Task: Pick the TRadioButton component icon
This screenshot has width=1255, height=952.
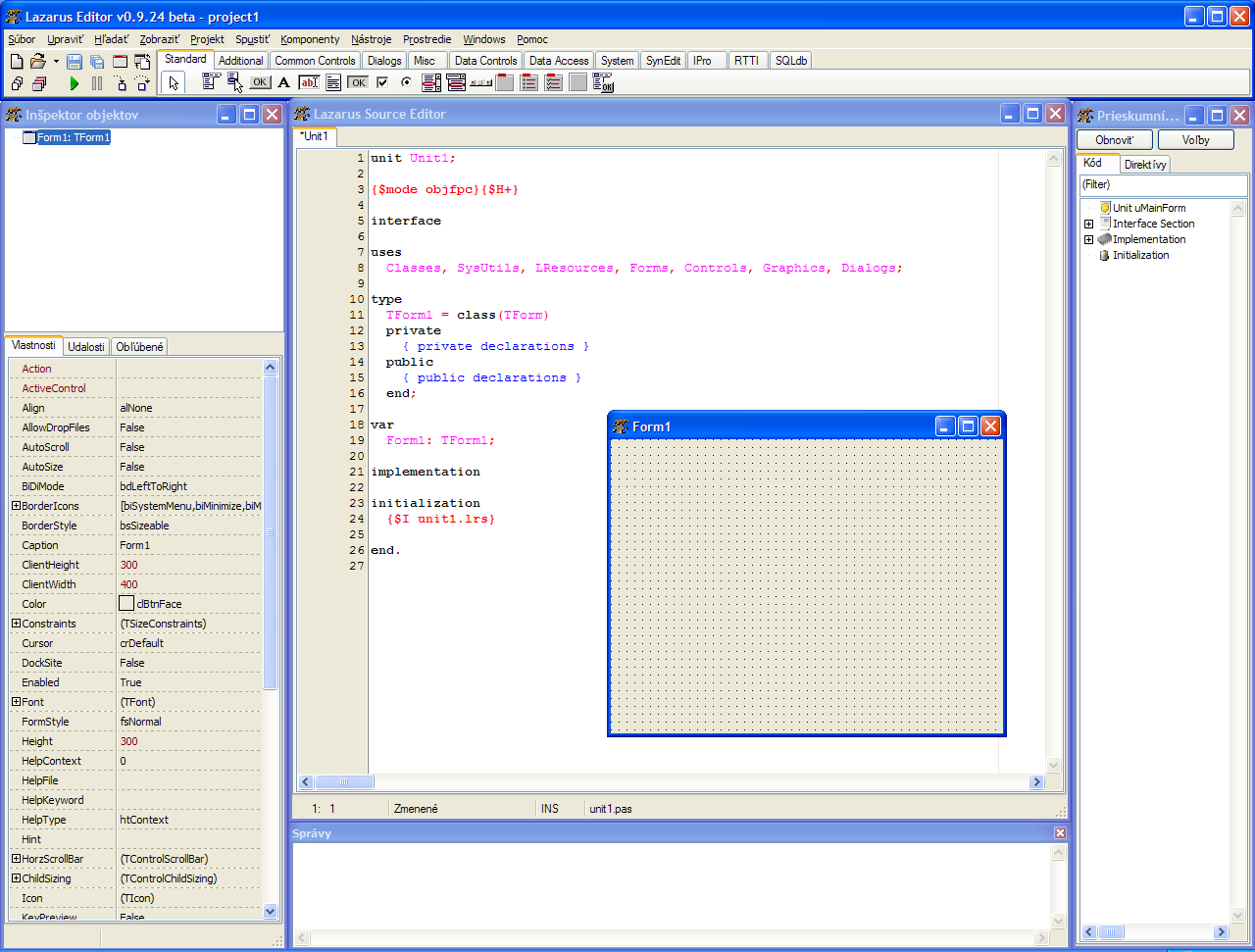Action: point(406,82)
